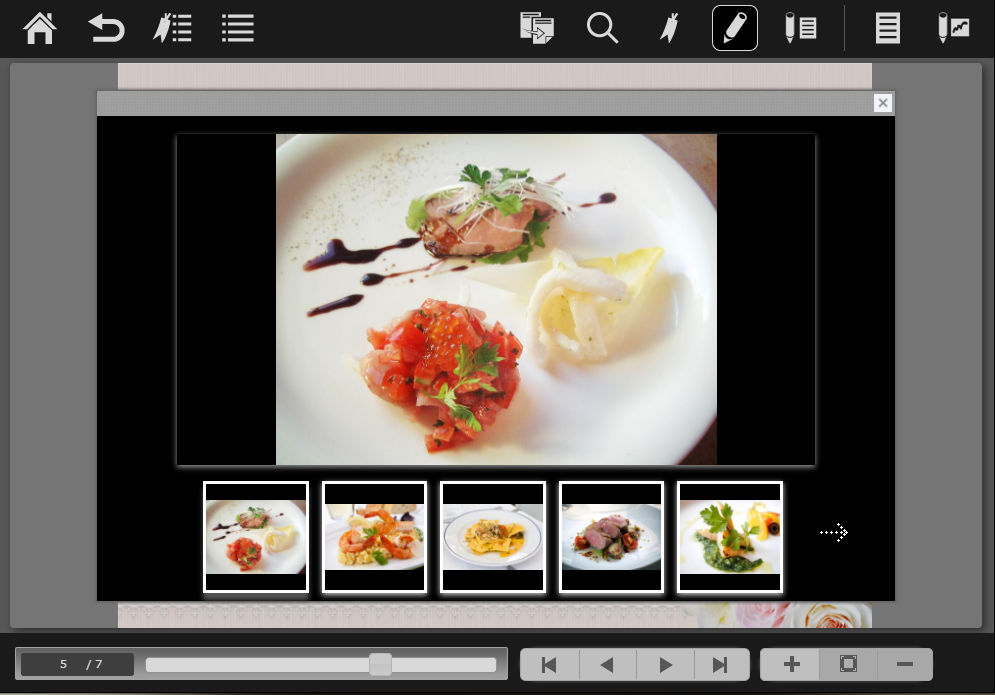The image size is (995, 695).
Task: Open the text view lines icon
Action: (x=887, y=28)
